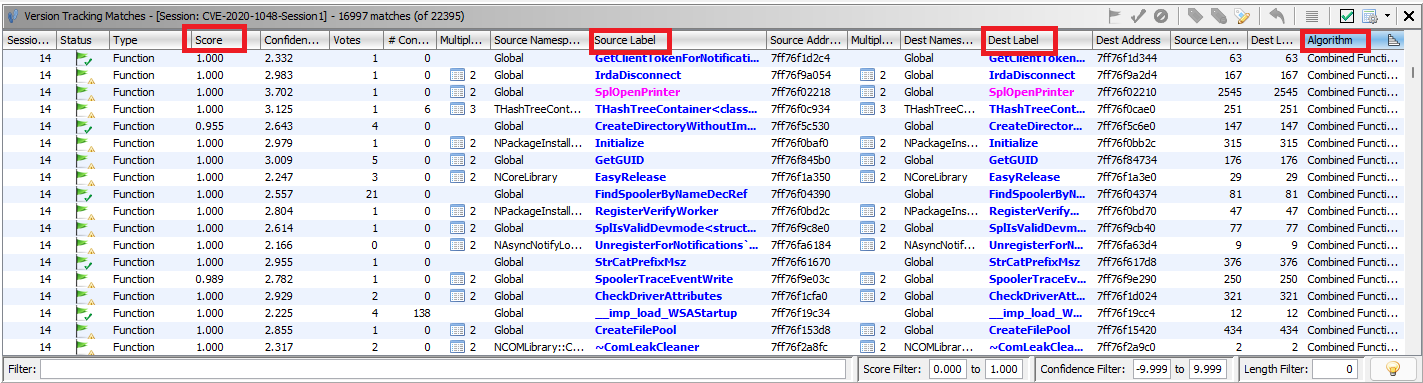Toggle the green checkbox toolbar icon

(x=1347, y=16)
